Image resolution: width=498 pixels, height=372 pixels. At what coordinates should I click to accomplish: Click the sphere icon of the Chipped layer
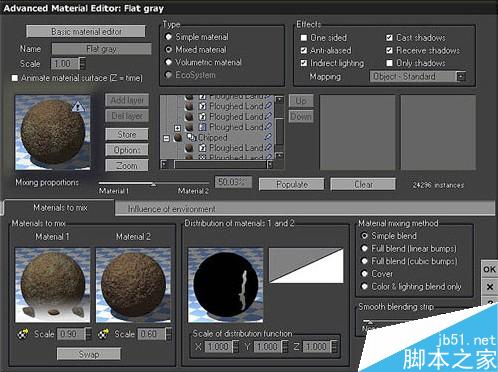pyautogui.click(x=178, y=137)
